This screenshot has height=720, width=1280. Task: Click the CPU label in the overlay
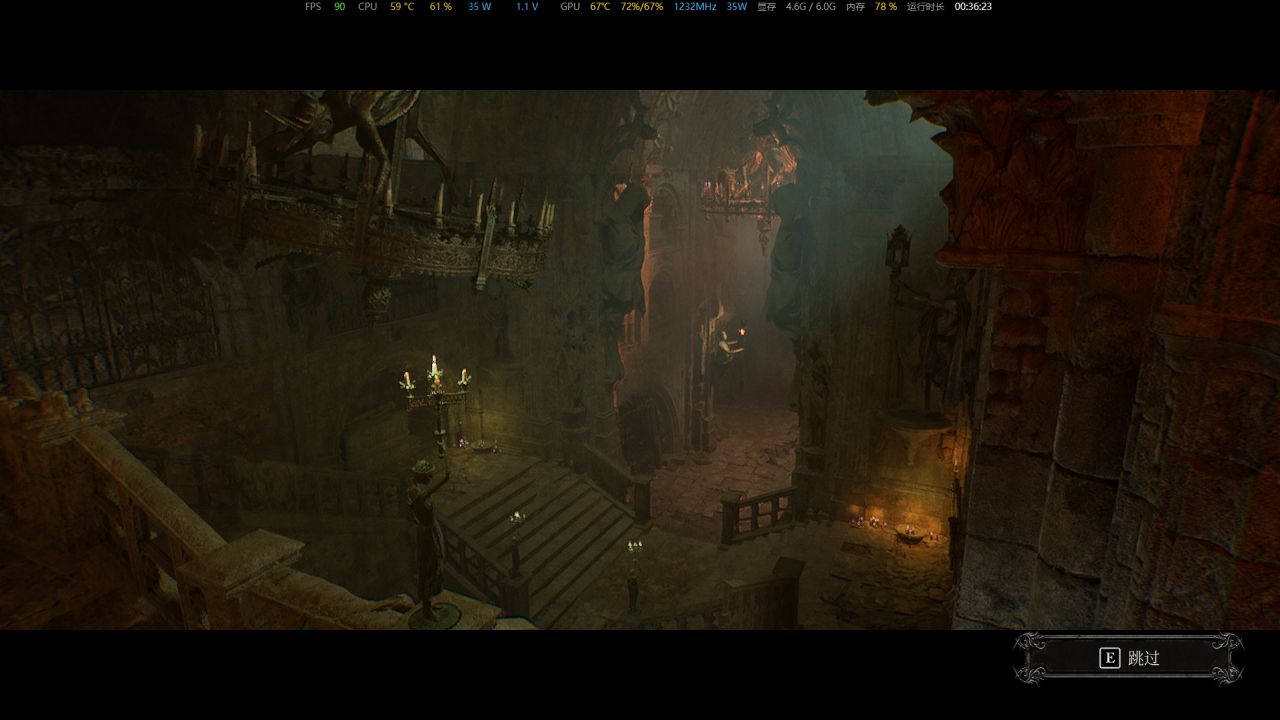(367, 7)
